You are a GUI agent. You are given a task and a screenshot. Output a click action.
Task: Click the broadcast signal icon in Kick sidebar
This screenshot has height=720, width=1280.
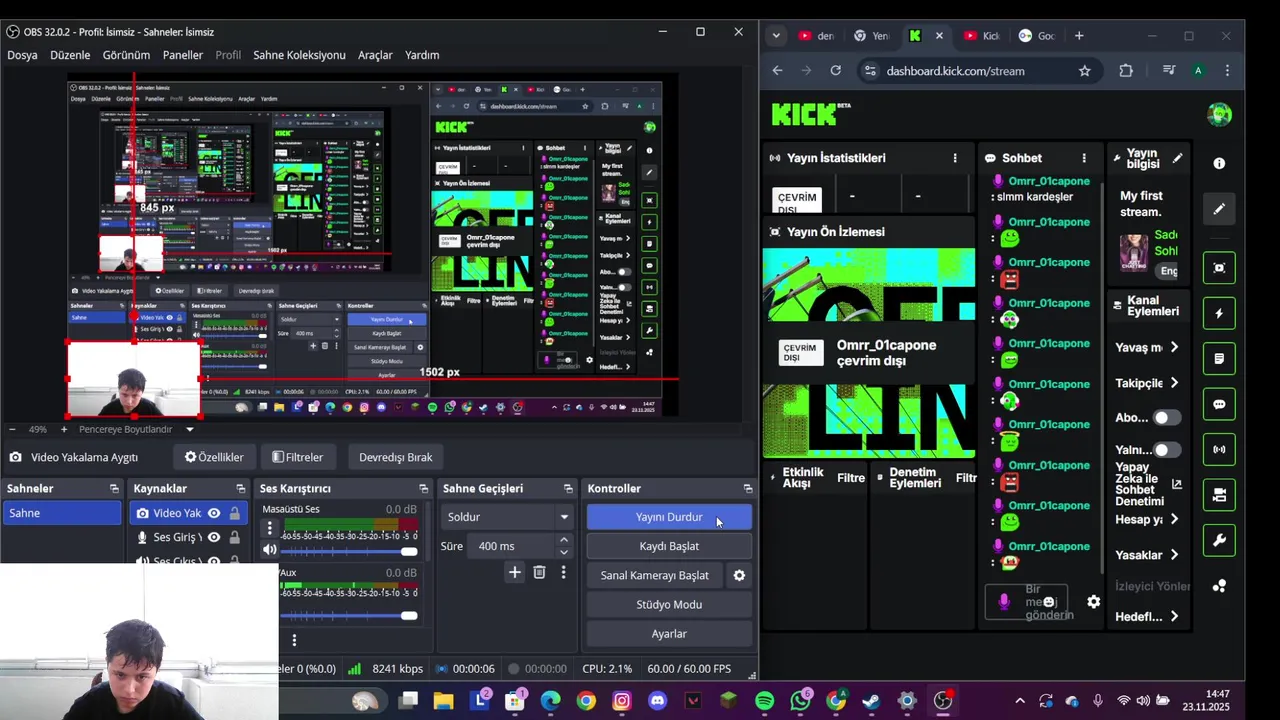[1219, 449]
